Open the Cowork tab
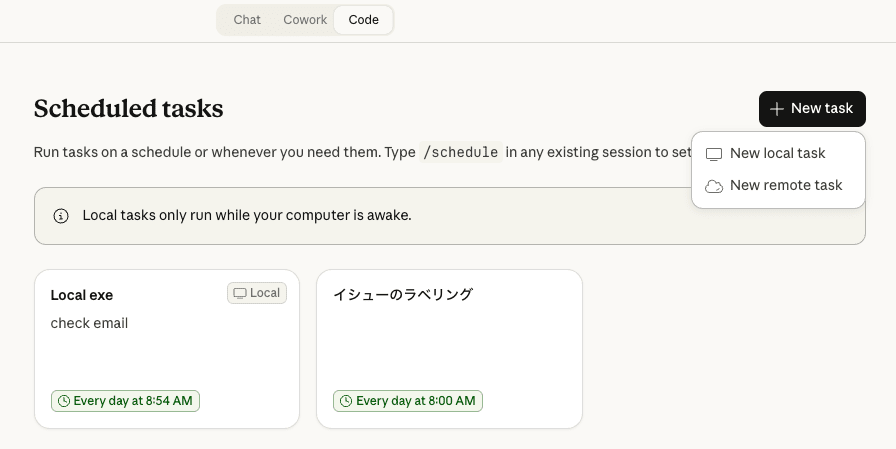The height and width of the screenshot is (449, 896). (x=305, y=20)
